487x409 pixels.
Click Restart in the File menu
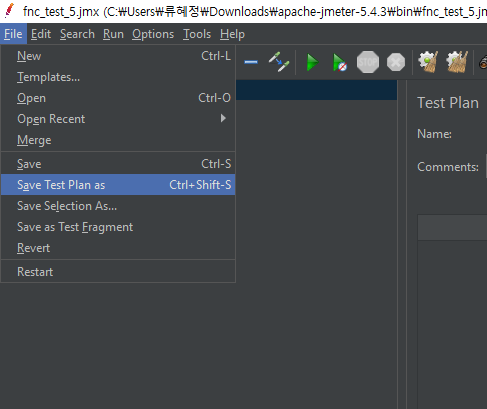pyautogui.click(x=118, y=272)
